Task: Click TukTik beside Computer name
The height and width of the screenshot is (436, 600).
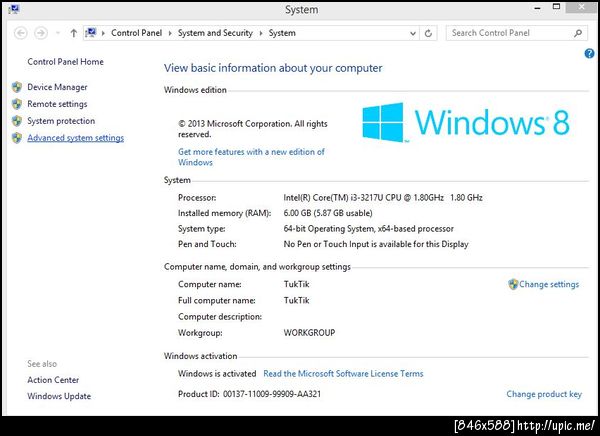Action: [x=297, y=284]
